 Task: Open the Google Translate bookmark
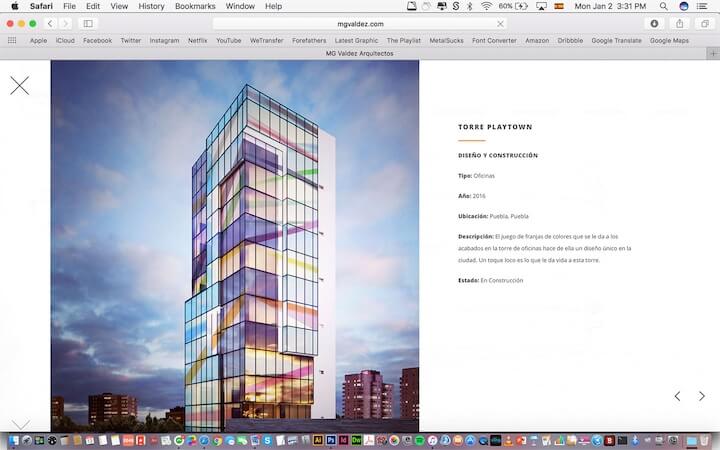coord(616,41)
